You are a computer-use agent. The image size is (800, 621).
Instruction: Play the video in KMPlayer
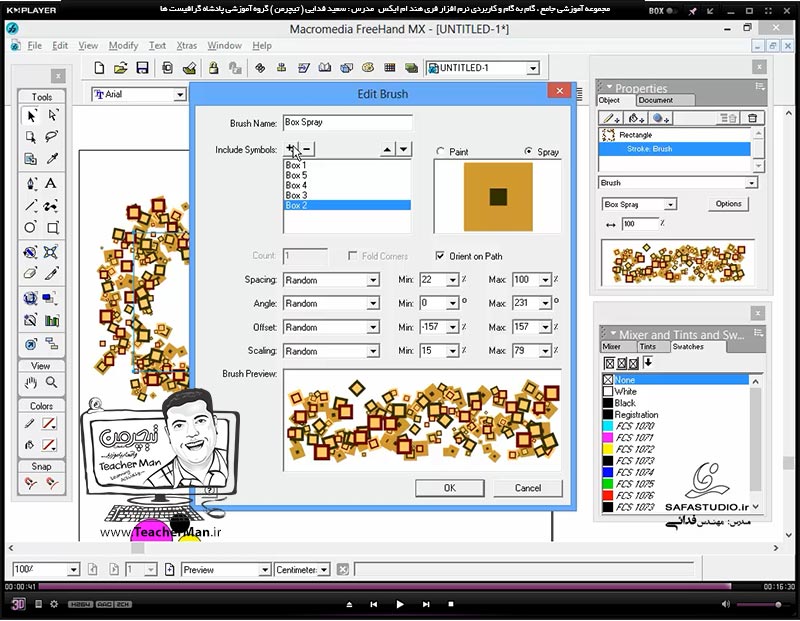(x=399, y=604)
